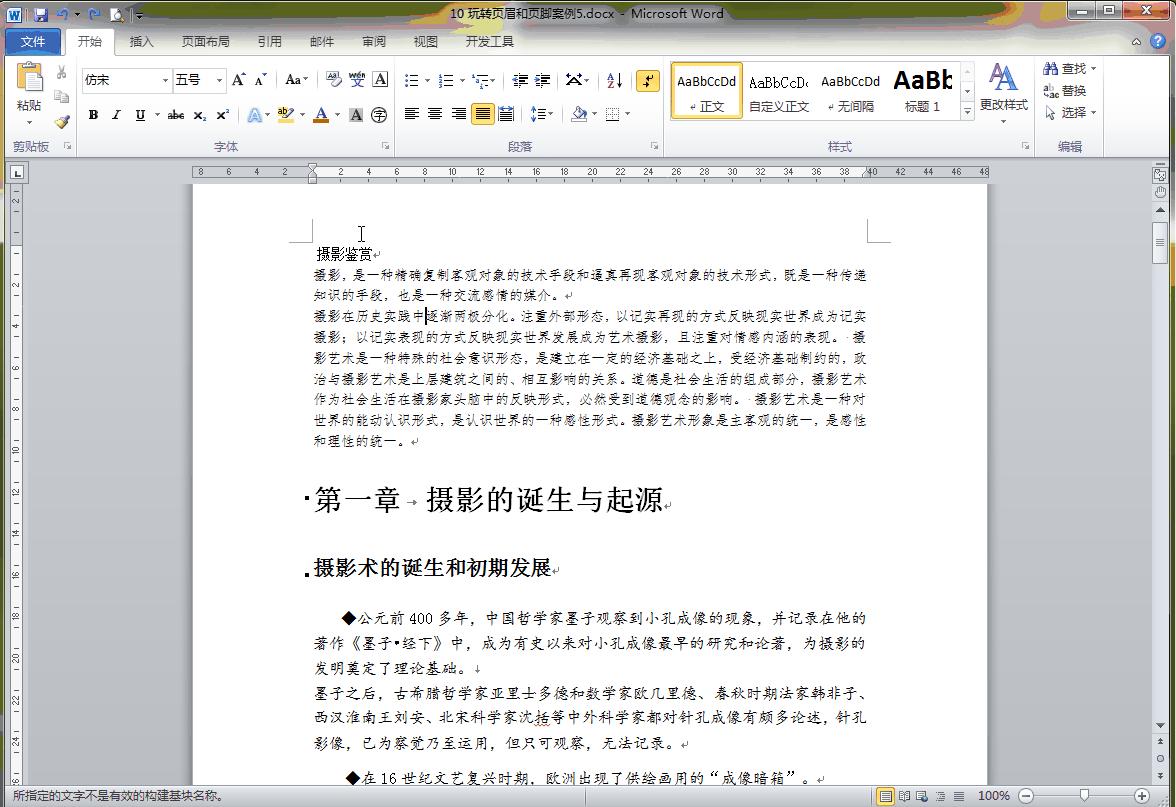
Task: Click the Sort A-Z icon
Action: coord(614,80)
